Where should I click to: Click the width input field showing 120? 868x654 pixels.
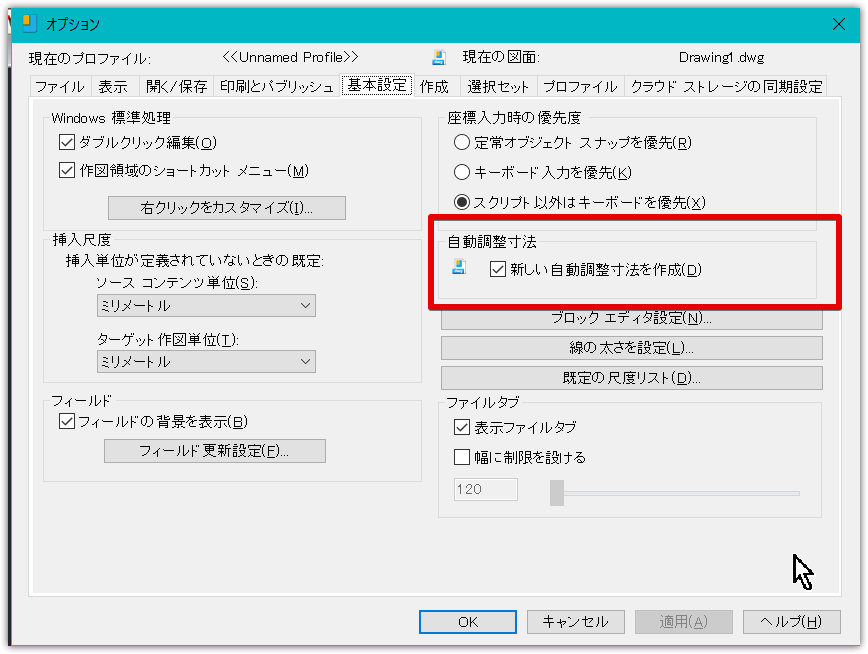coord(485,489)
